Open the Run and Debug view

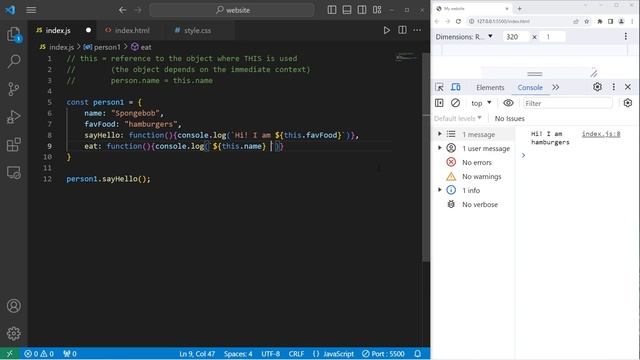pos(13,117)
